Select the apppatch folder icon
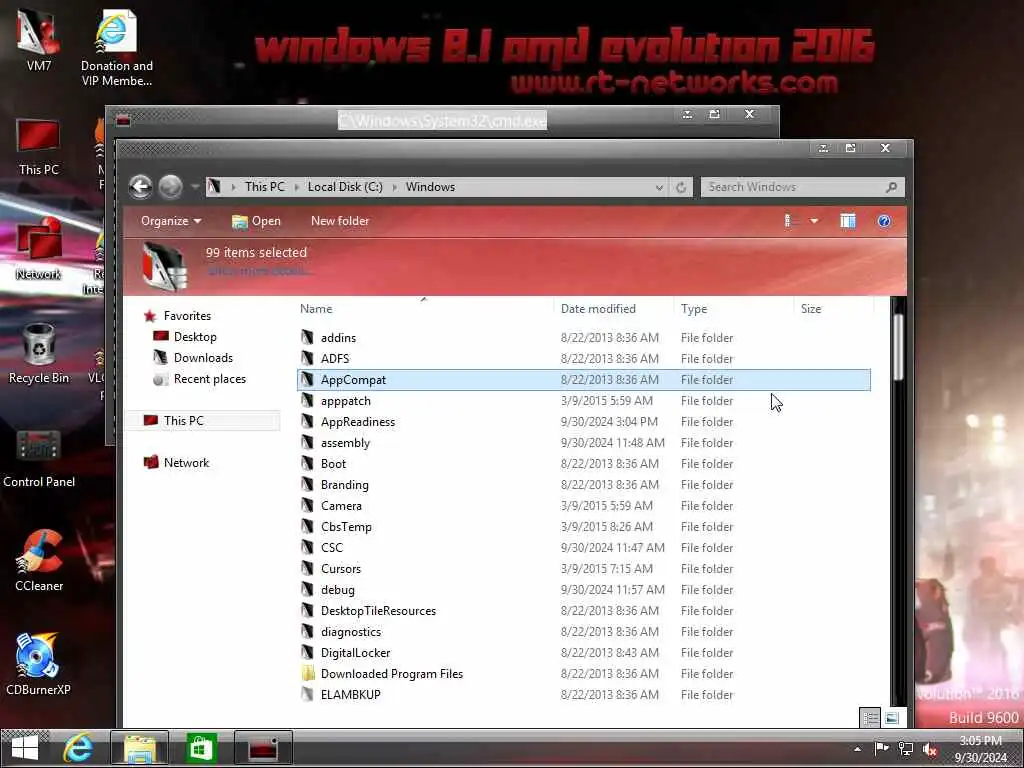Screen dimensions: 1024x768 pos(308,400)
